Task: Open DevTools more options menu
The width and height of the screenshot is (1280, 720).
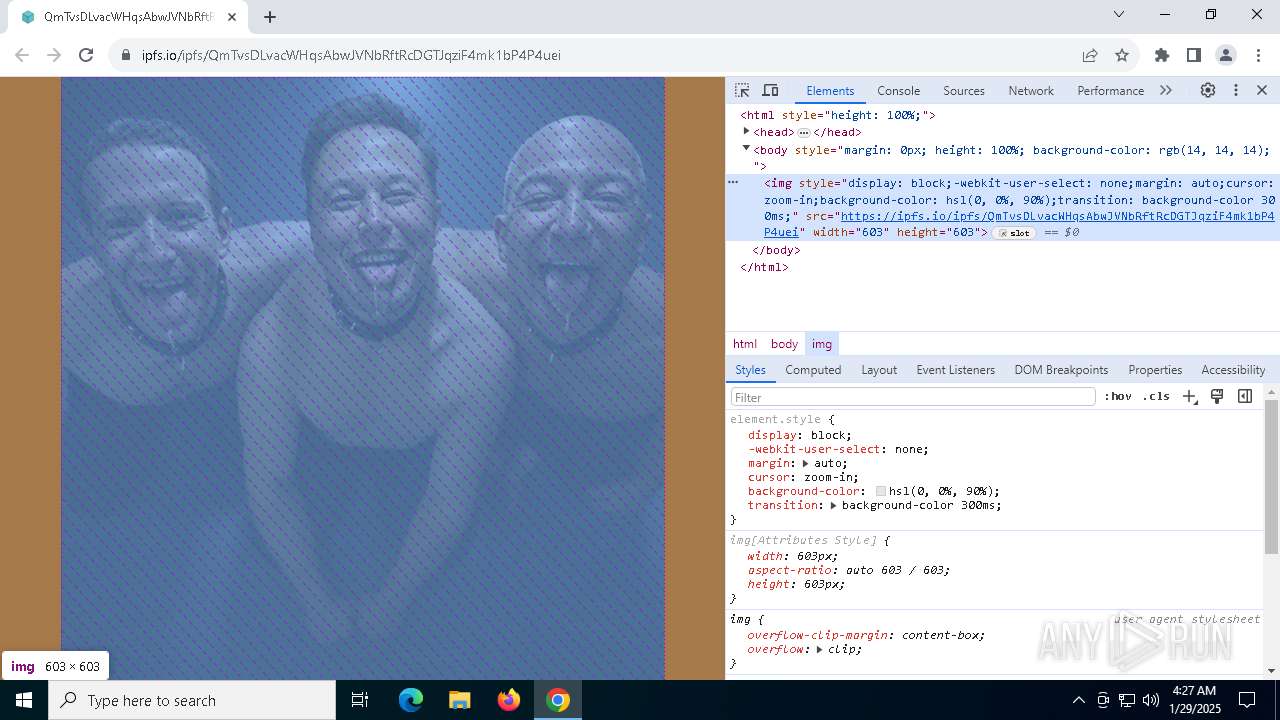Action: click(1236, 90)
